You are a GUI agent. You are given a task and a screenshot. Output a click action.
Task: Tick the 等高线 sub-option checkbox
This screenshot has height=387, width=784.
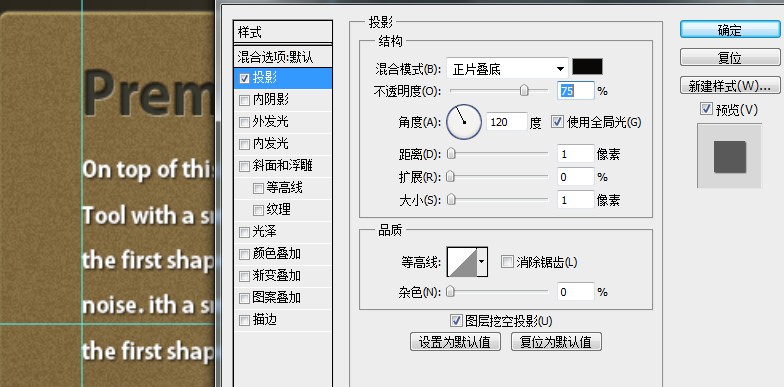pyautogui.click(x=258, y=188)
